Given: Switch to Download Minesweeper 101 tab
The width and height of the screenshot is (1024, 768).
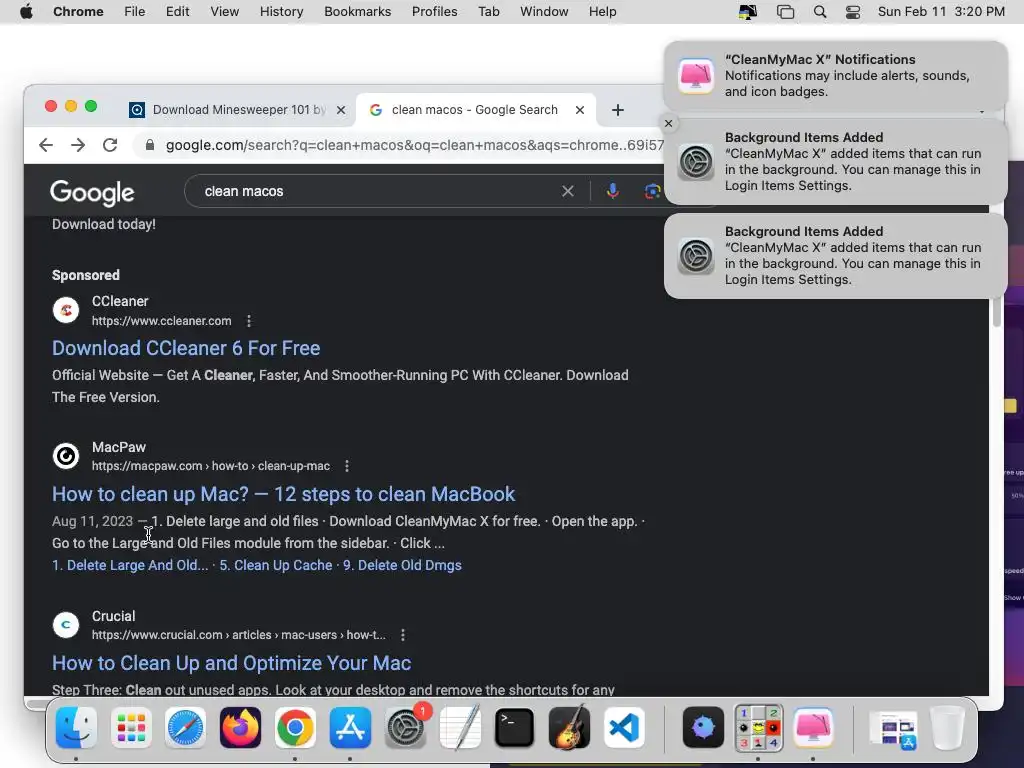Looking at the screenshot, I should (238, 110).
